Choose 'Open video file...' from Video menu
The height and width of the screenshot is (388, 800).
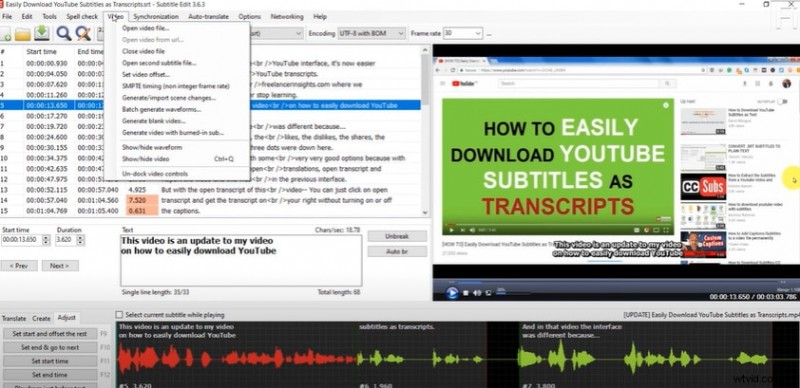click(177, 28)
